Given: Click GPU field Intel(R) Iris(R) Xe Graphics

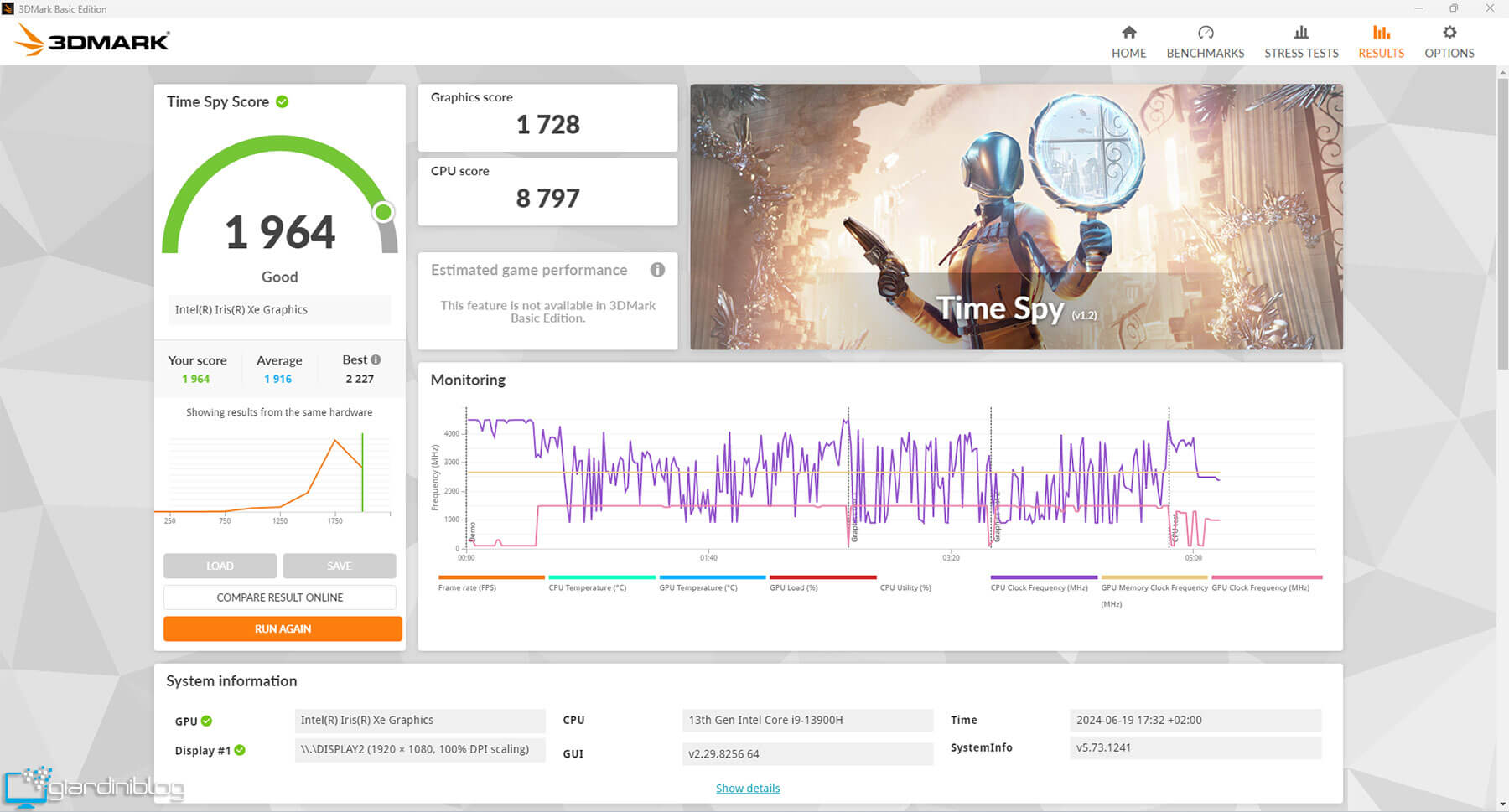Looking at the screenshot, I should tap(419, 721).
